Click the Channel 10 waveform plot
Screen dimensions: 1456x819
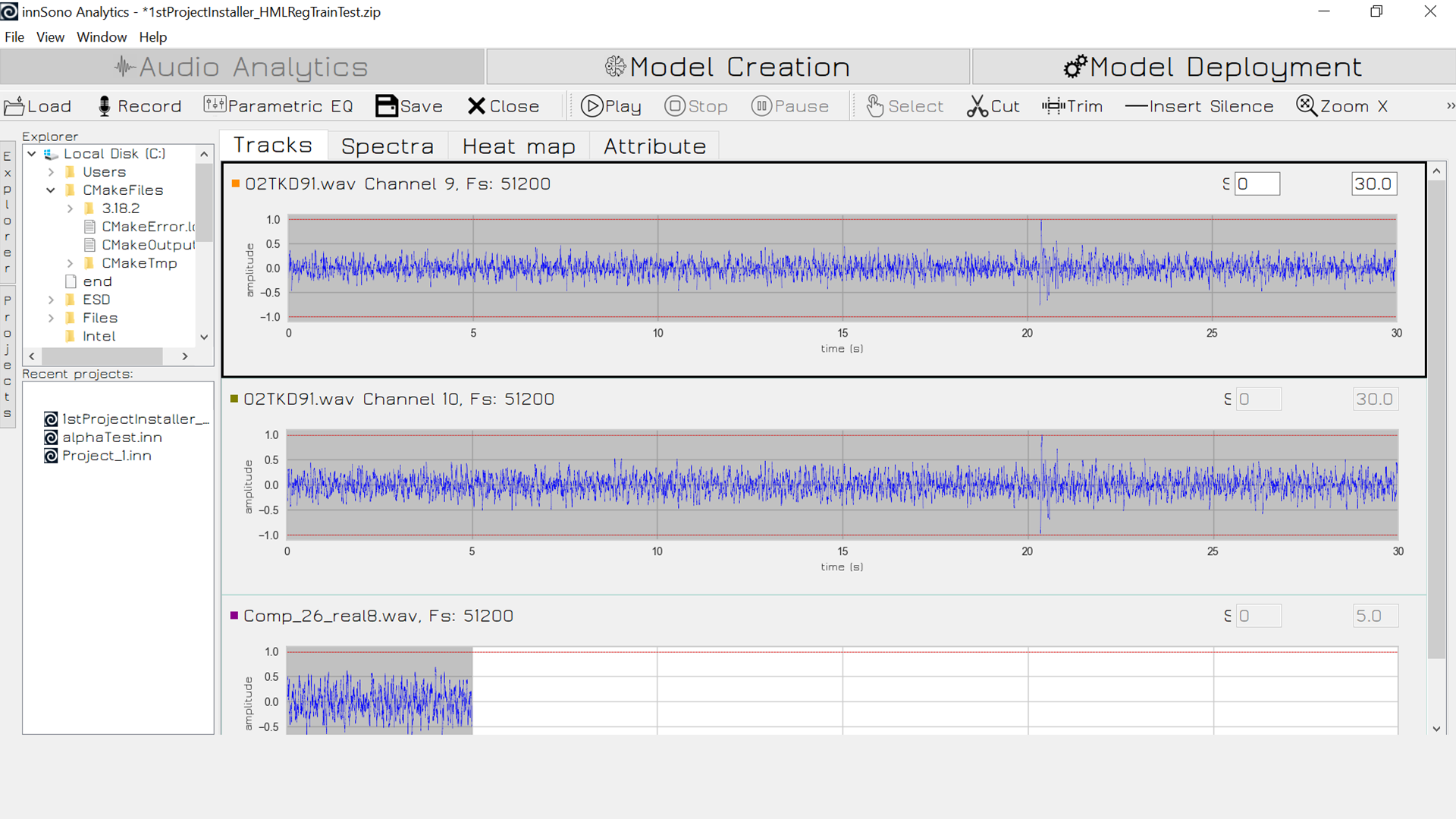[x=842, y=484]
